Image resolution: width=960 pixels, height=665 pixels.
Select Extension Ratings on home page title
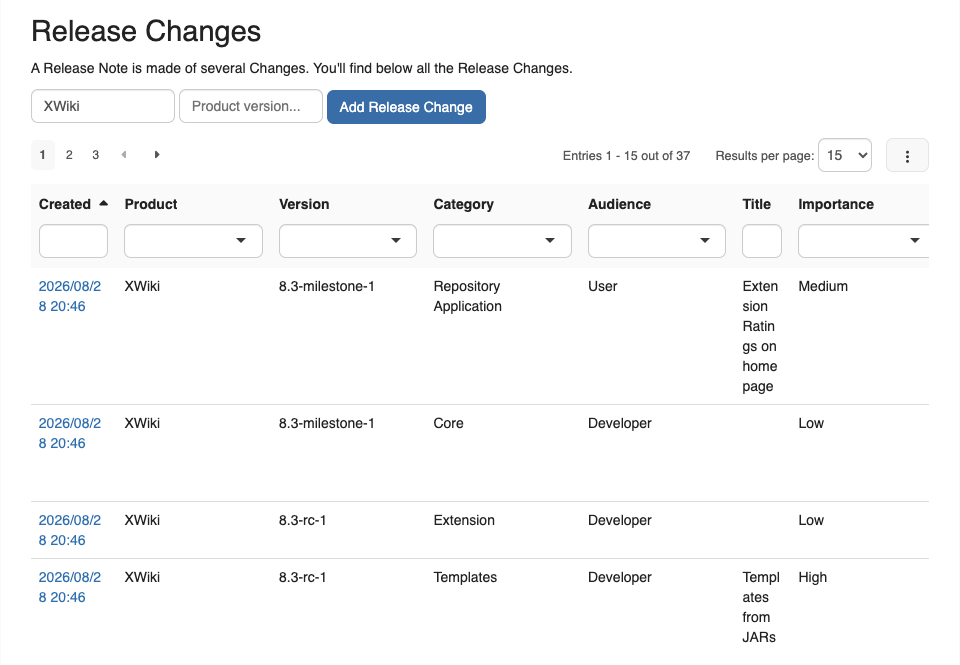pyautogui.click(x=760, y=336)
